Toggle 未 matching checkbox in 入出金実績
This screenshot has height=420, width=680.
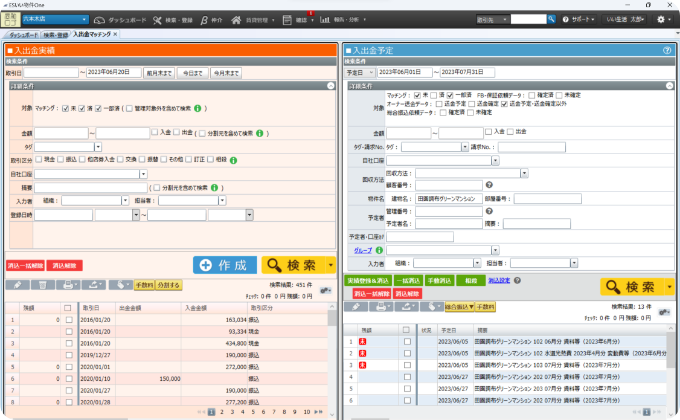tap(65, 108)
